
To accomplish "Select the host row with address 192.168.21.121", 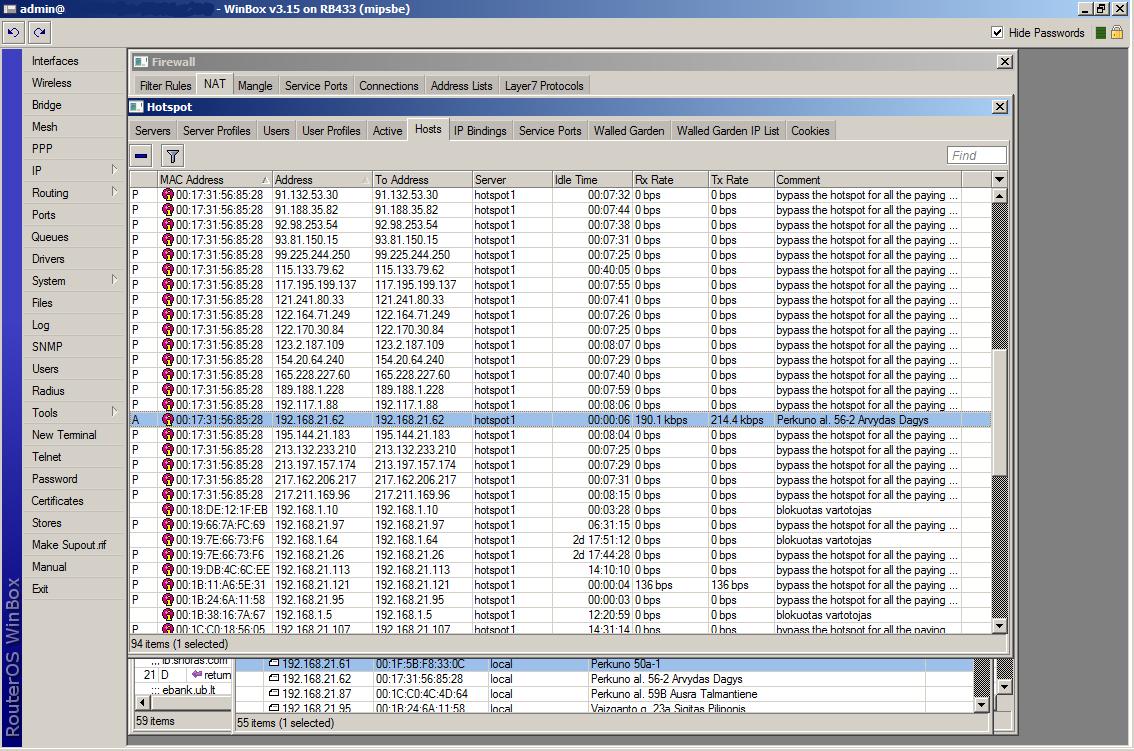I will click(x=560, y=585).
